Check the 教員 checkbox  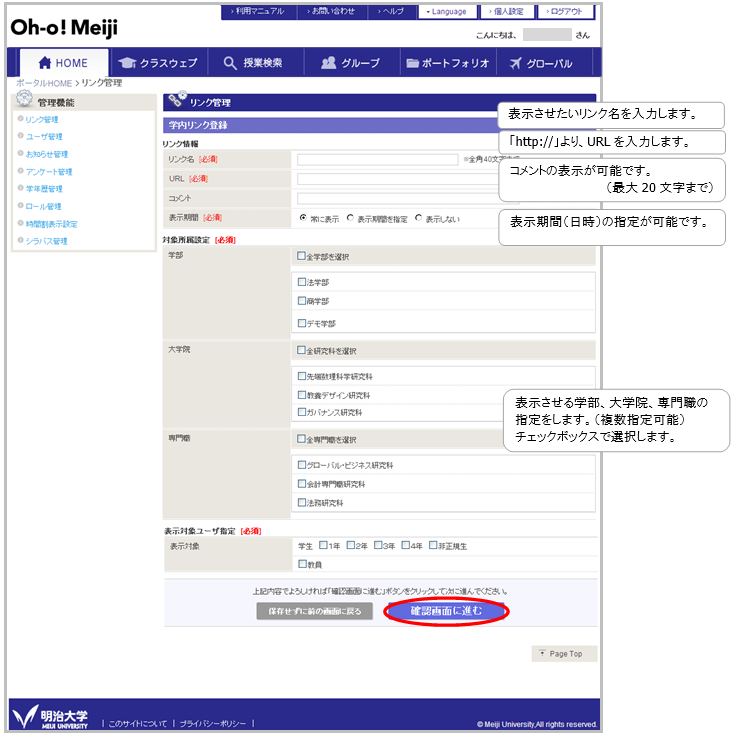[302, 564]
